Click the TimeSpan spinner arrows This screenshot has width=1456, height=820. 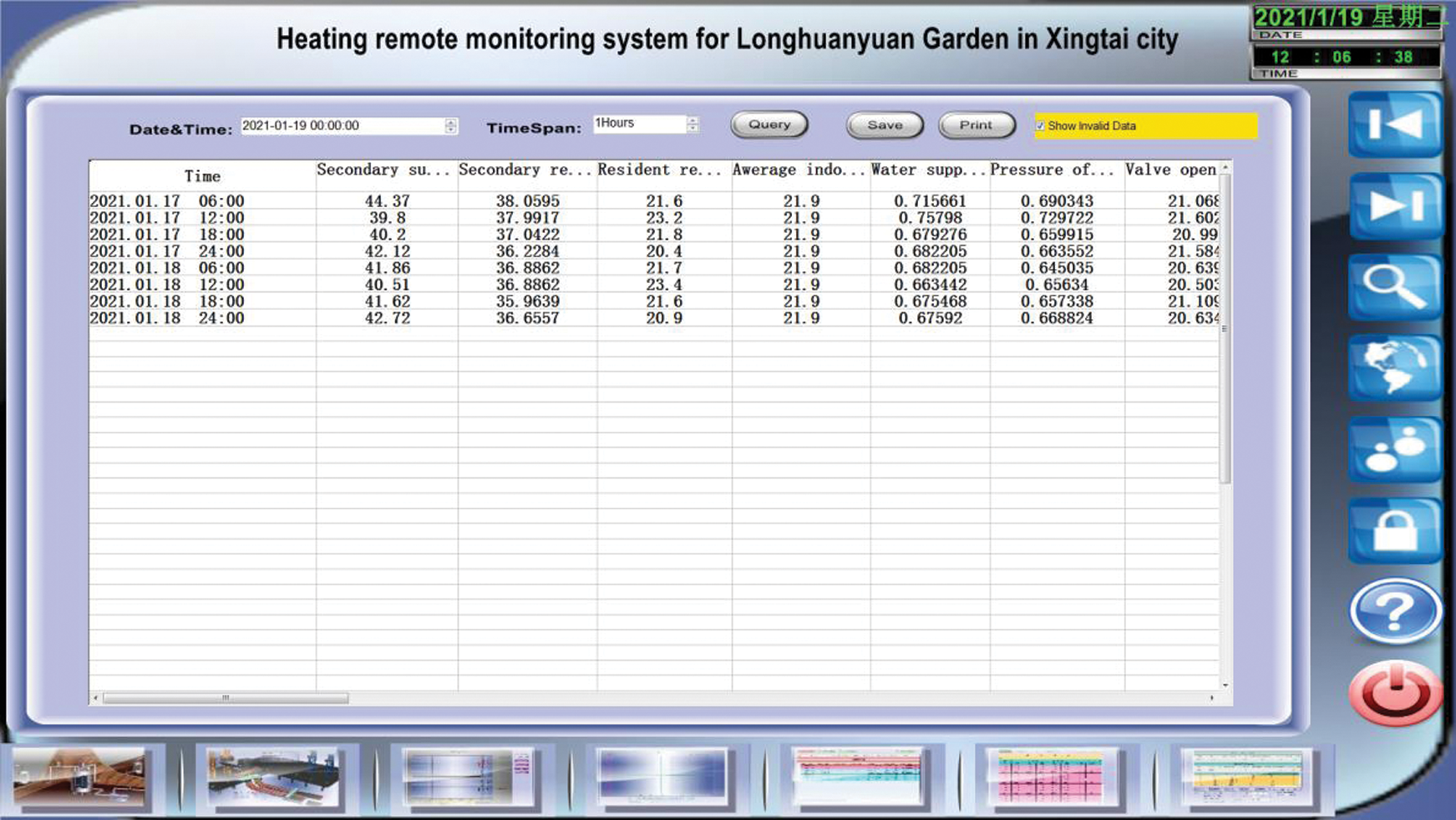coord(692,124)
